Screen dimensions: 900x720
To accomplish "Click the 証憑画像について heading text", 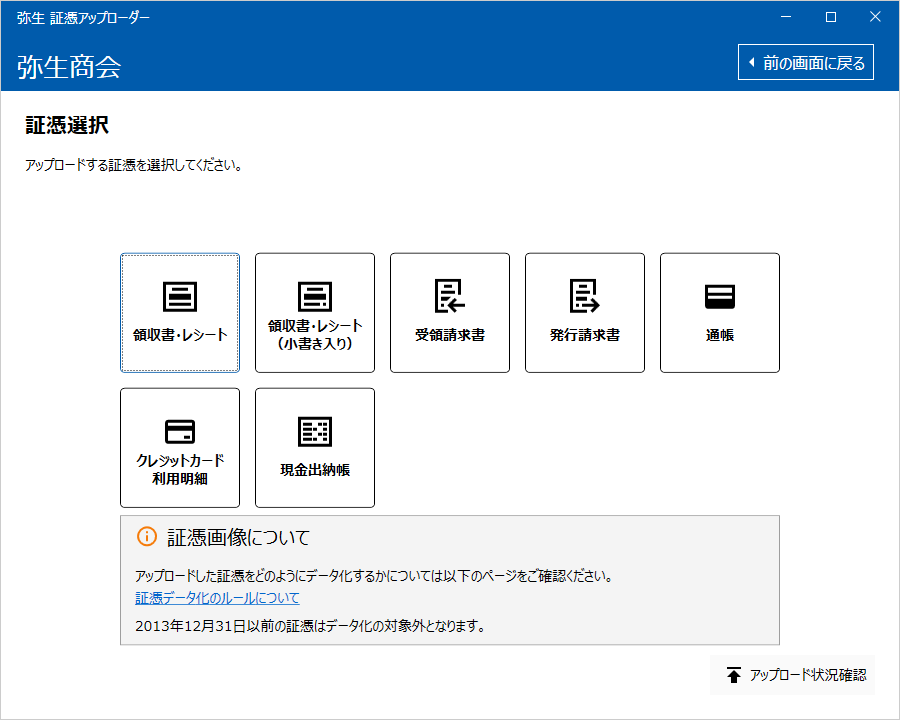I will [238, 537].
